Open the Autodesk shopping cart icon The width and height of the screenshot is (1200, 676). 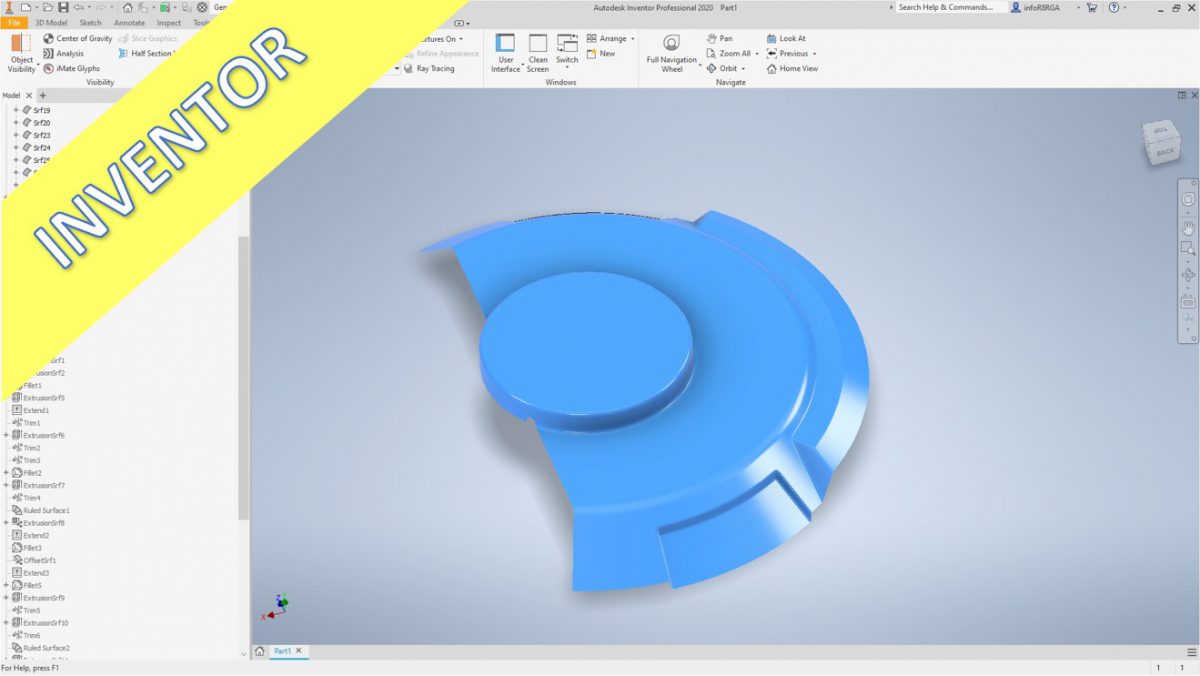click(1091, 7)
